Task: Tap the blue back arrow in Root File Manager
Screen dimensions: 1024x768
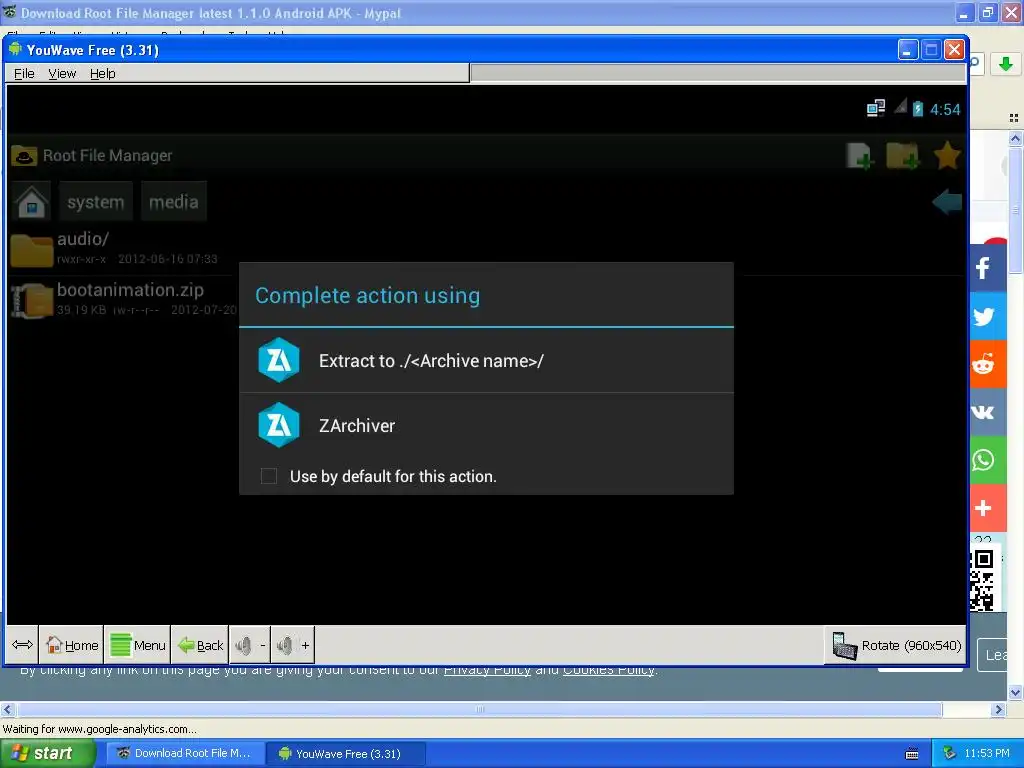Action: click(947, 202)
